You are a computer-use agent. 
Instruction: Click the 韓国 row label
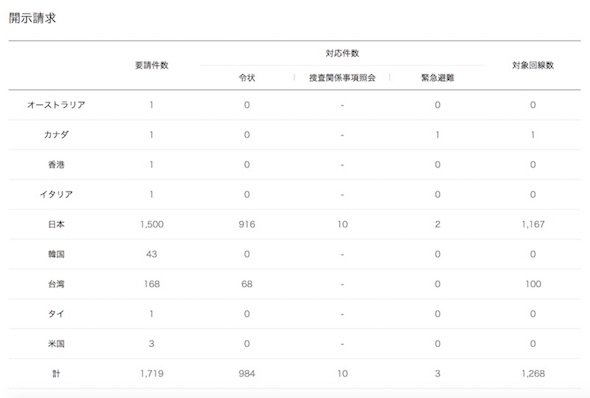click(x=56, y=254)
